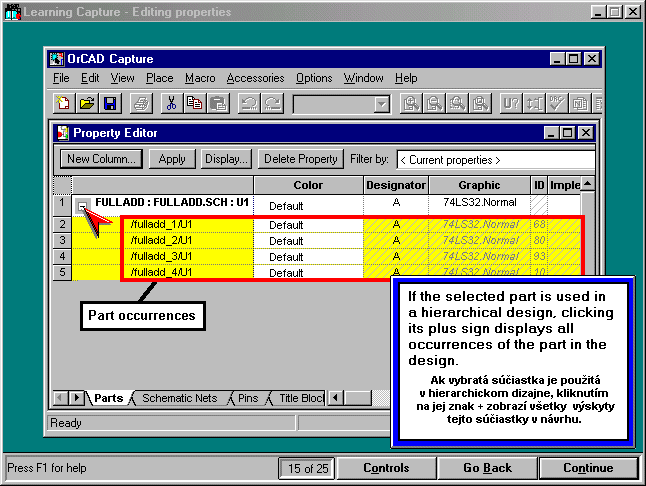Save the design with the floppy icon
This screenshot has height=486, width=646.
pyautogui.click(x=110, y=103)
